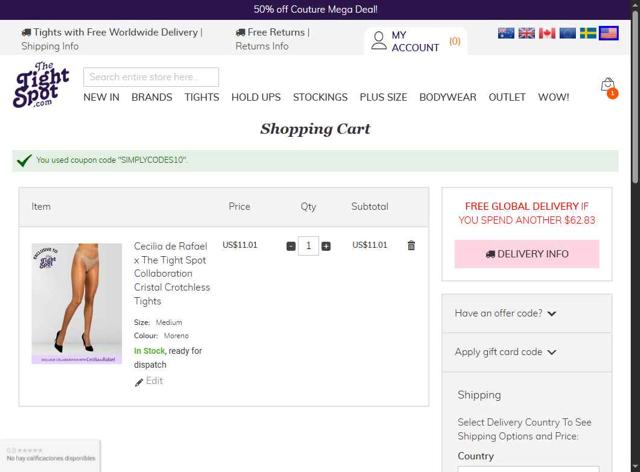The height and width of the screenshot is (472, 640).
Task: Click the 50% off Couture Mega Deal banner
Action: (x=316, y=9)
